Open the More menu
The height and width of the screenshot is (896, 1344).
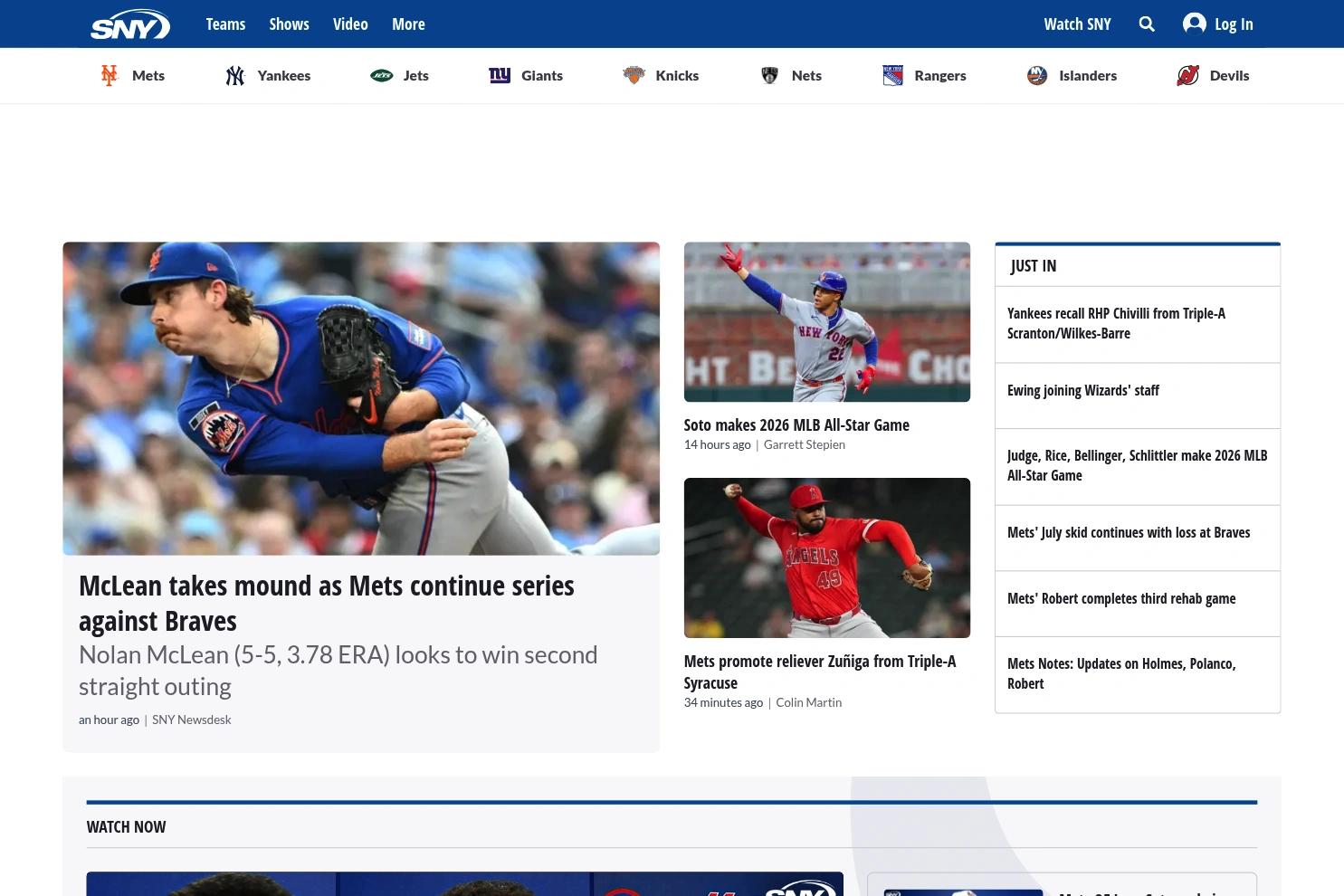[x=408, y=24]
